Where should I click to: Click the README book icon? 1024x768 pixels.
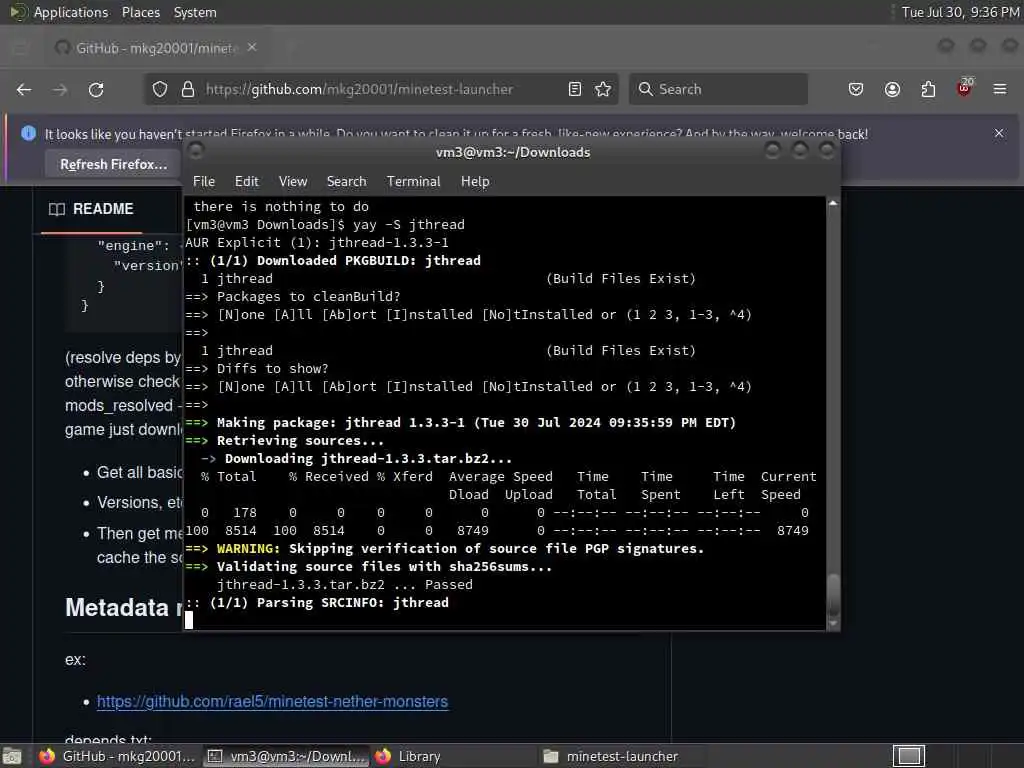(57, 209)
